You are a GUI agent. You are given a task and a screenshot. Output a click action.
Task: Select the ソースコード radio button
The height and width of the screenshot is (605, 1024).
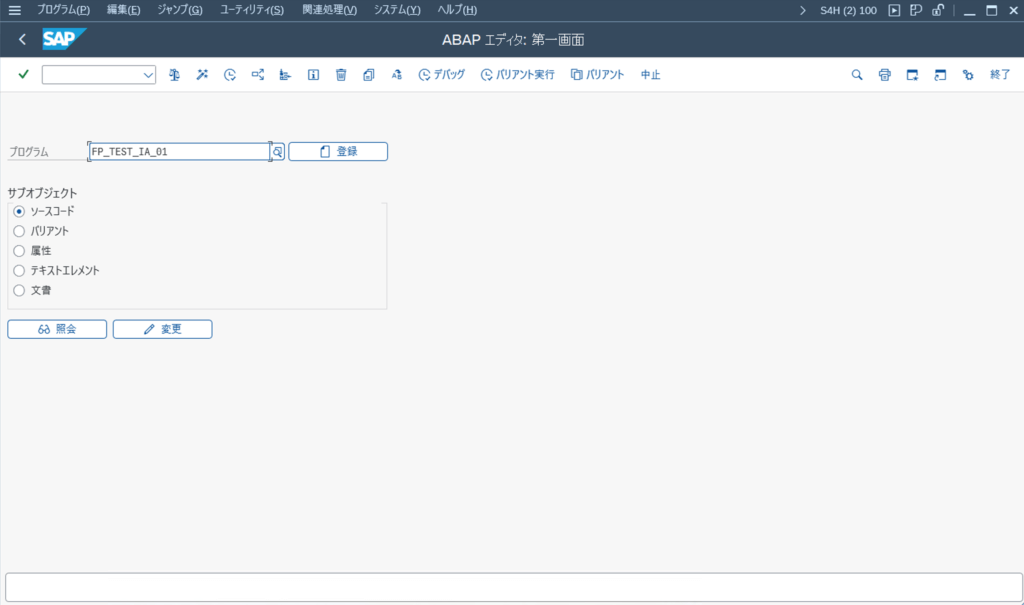[x=18, y=211]
